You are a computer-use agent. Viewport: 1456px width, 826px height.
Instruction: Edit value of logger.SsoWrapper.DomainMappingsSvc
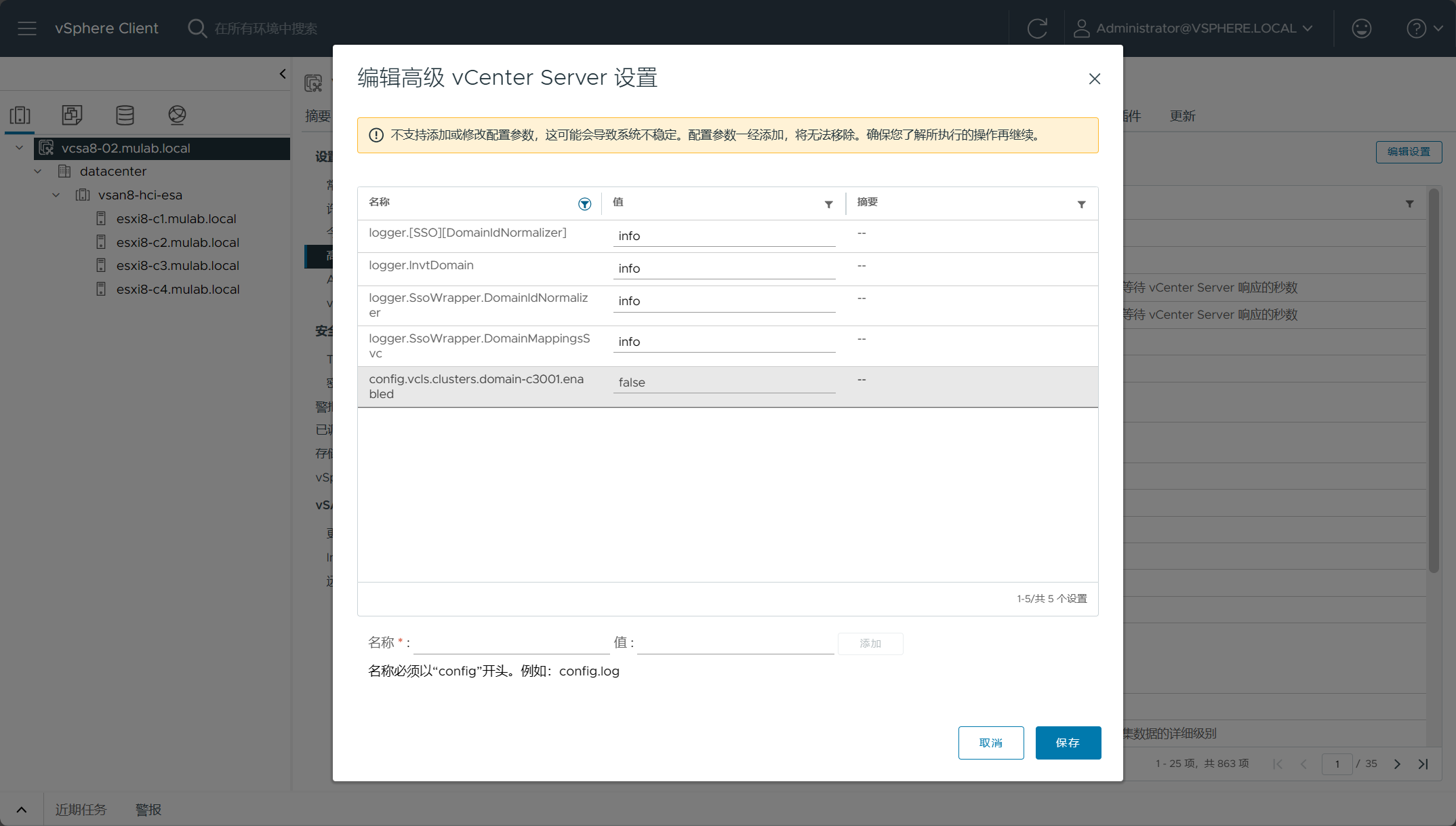coord(724,342)
